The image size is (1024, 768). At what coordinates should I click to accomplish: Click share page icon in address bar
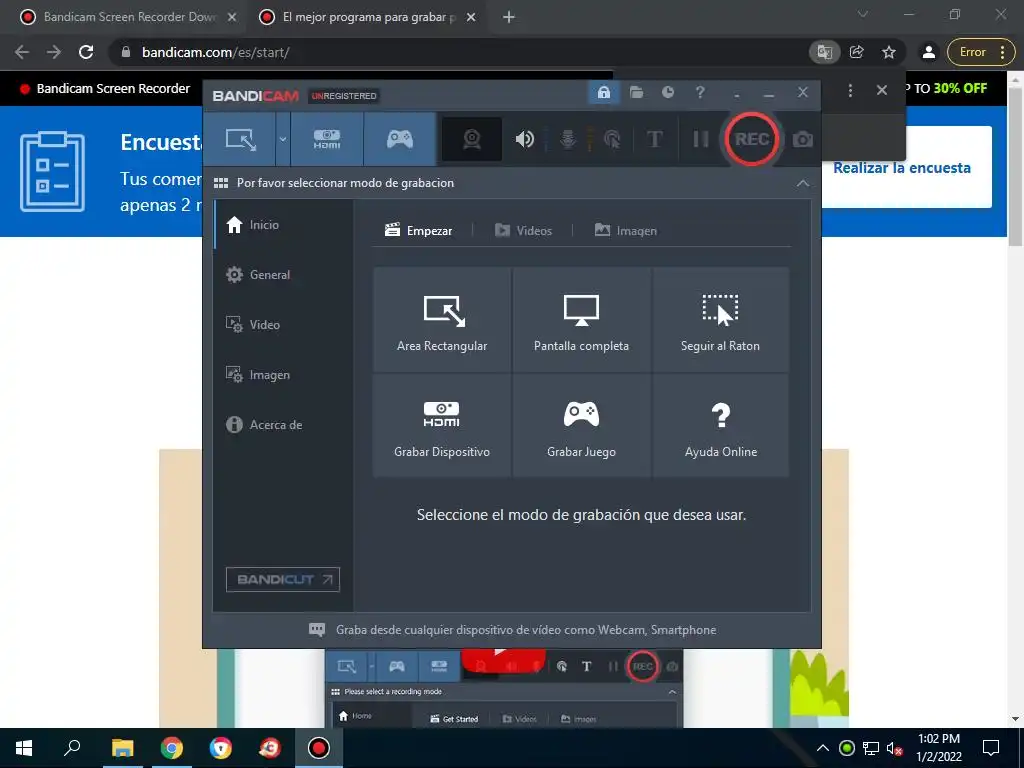857,52
